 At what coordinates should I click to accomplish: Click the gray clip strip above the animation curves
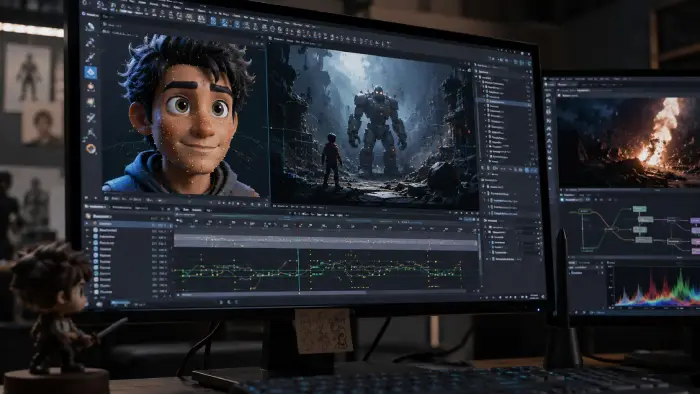click(x=326, y=241)
